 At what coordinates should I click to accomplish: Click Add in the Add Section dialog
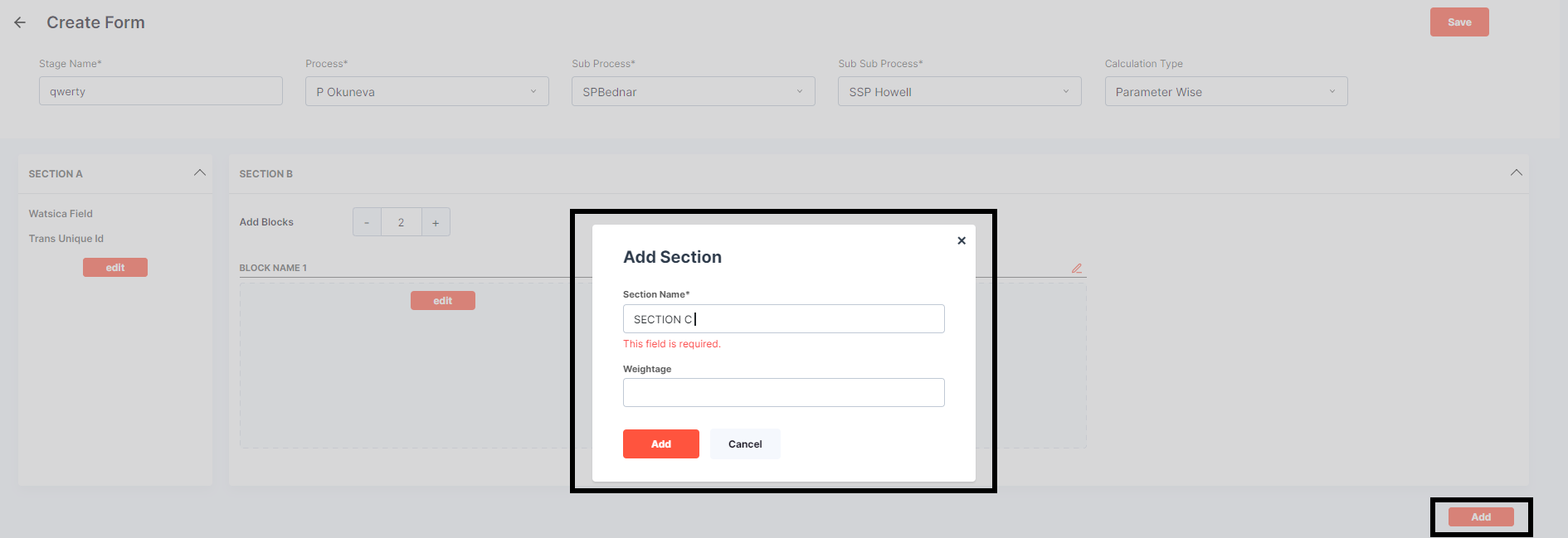coord(660,443)
